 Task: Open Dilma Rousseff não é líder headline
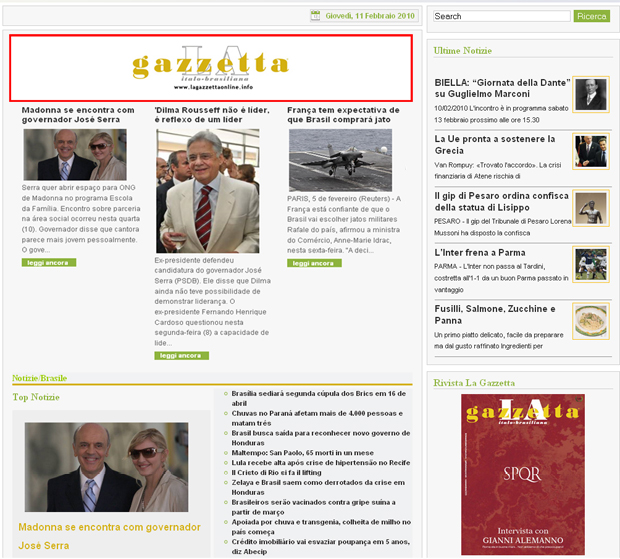click(x=212, y=115)
